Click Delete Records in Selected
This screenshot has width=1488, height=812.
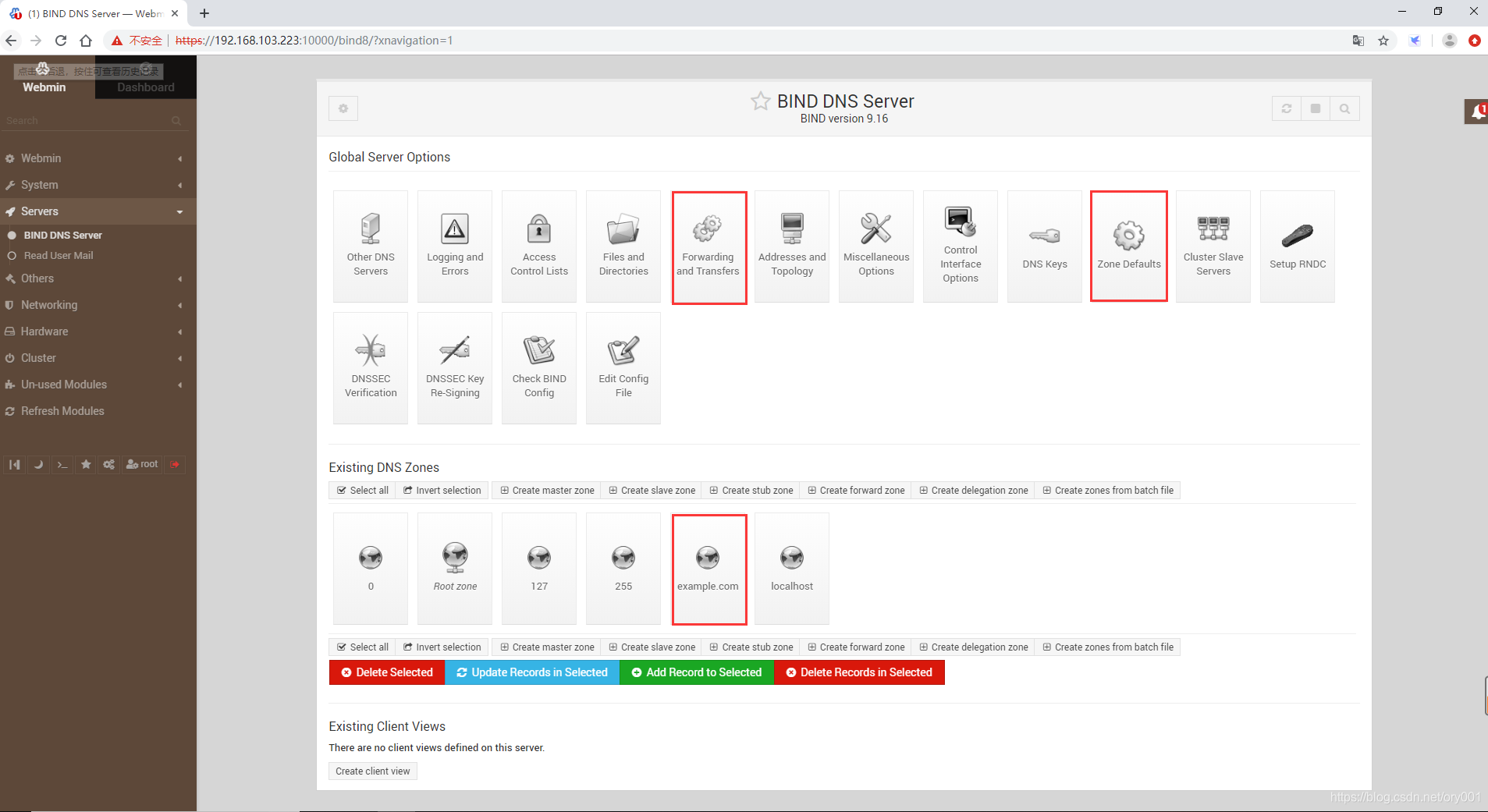point(859,672)
